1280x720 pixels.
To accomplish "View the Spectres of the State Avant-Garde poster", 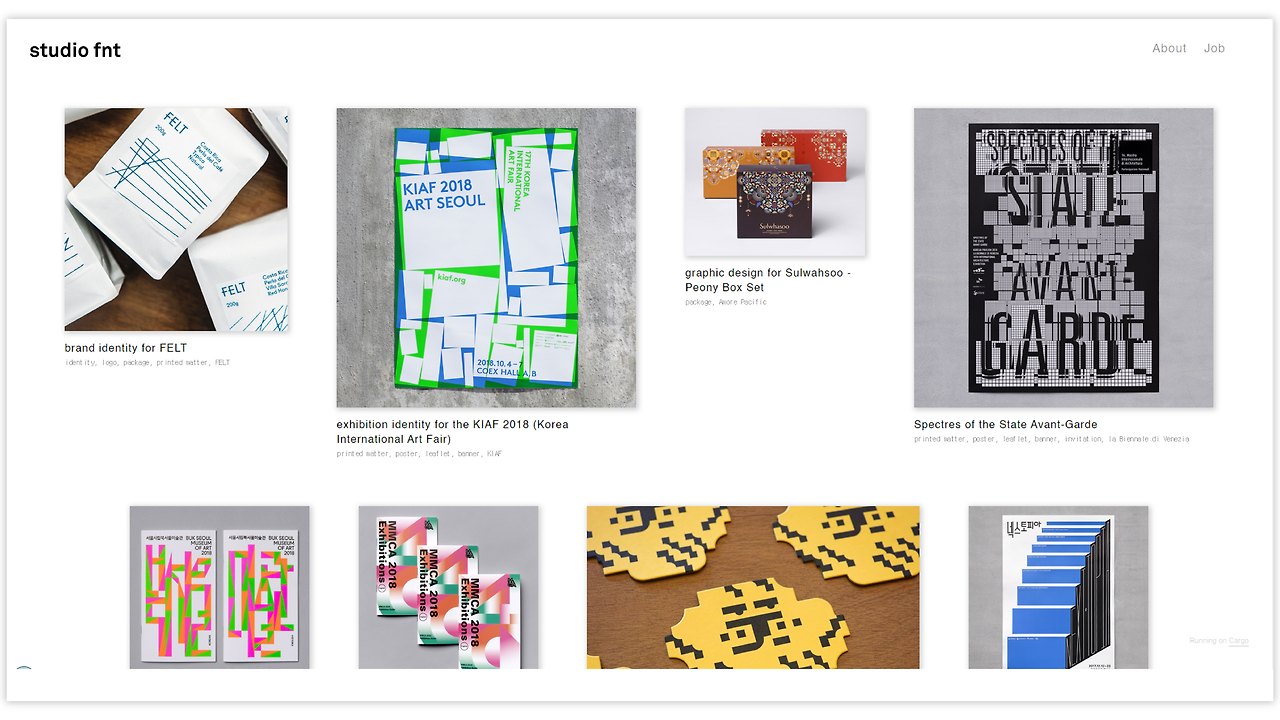I will pos(1063,258).
